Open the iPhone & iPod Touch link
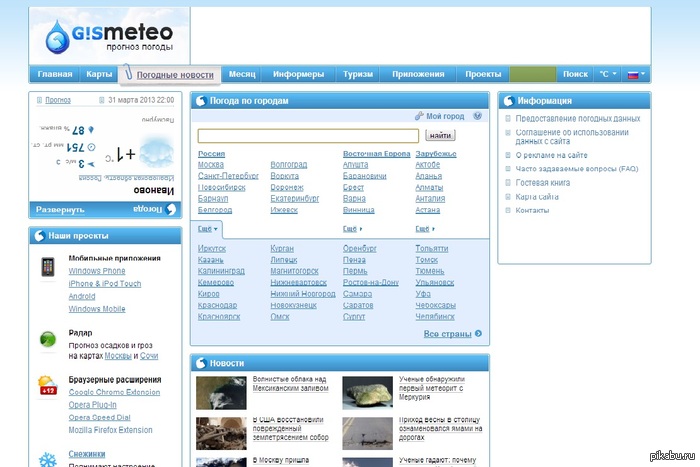 [x=104, y=284]
